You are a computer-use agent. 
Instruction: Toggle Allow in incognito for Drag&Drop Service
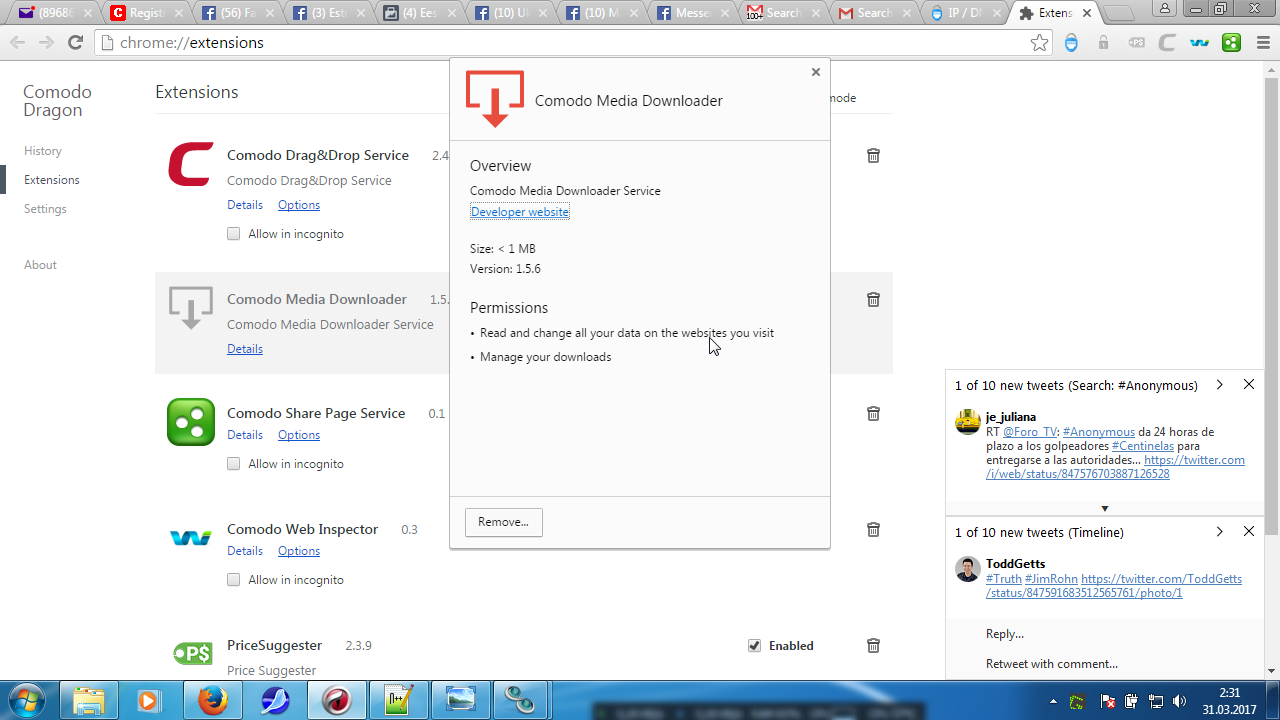coord(233,234)
